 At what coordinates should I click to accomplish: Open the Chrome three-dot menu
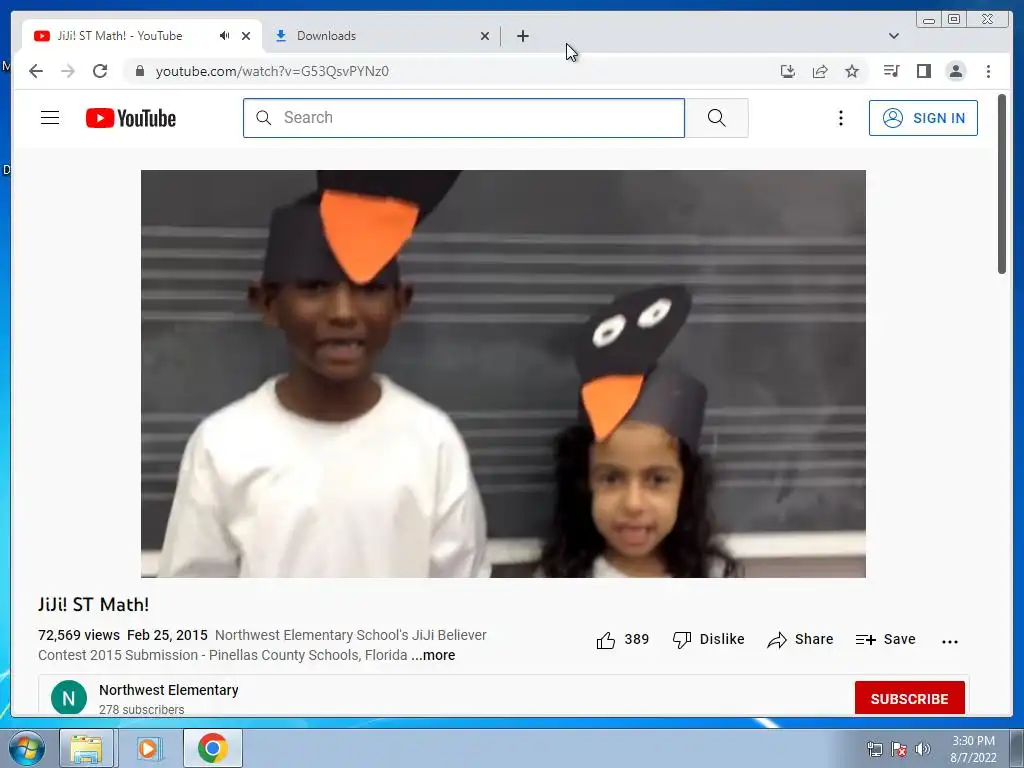coord(988,71)
